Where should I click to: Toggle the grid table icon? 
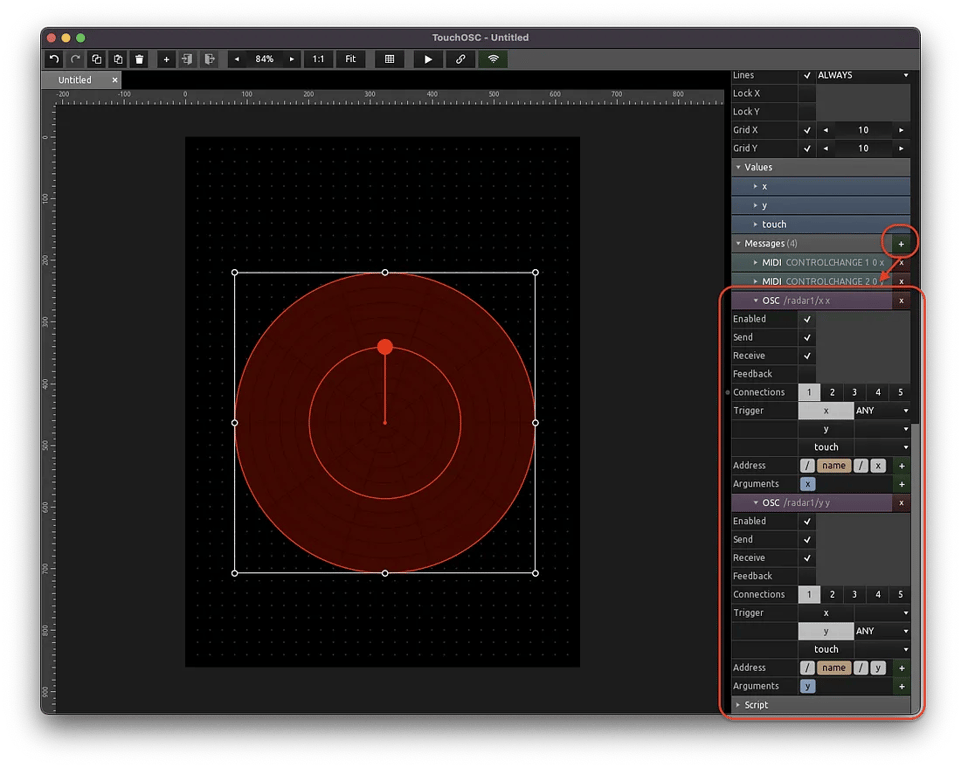tap(389, 59)
